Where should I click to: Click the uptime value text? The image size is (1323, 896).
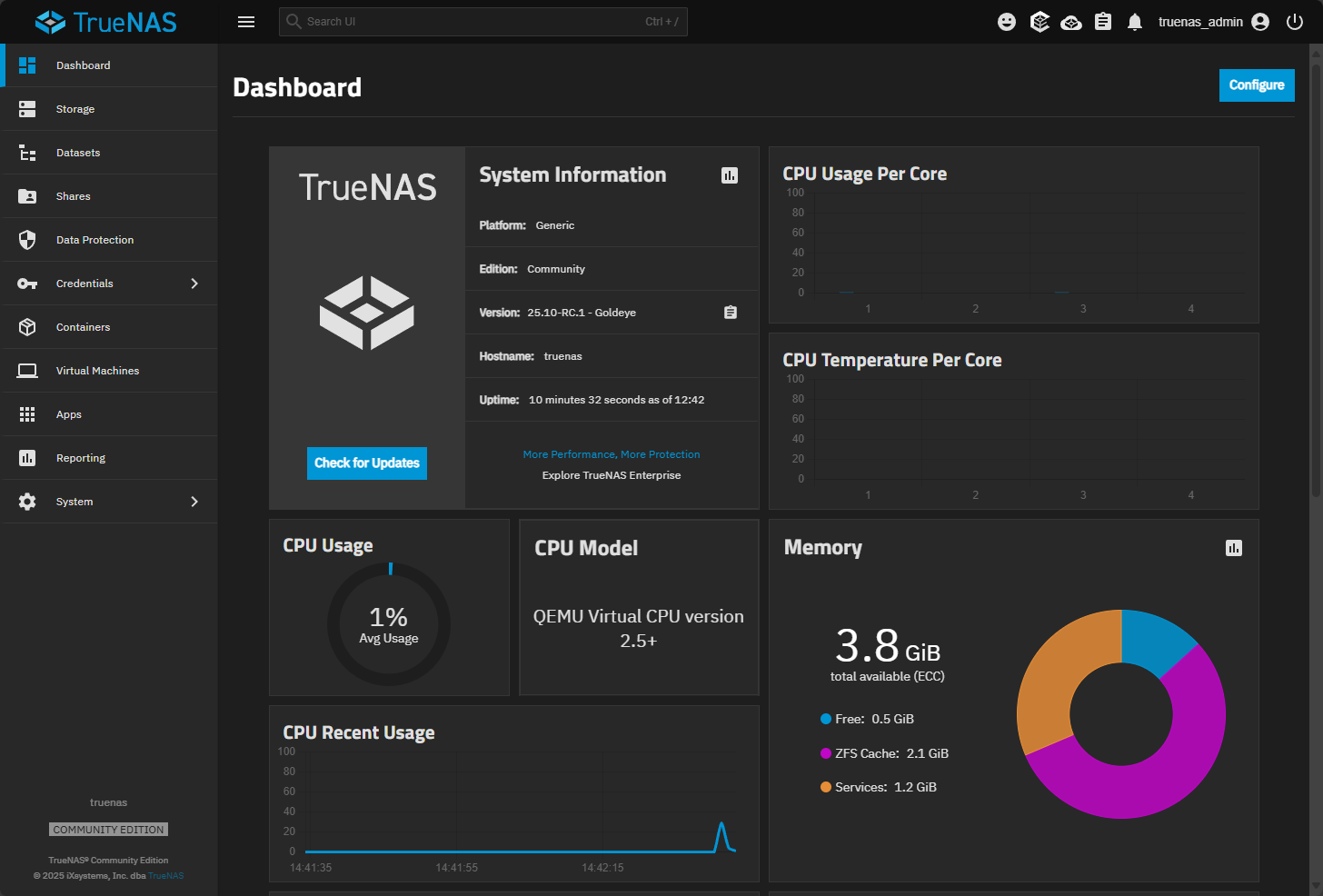click(x=617, y=400)
